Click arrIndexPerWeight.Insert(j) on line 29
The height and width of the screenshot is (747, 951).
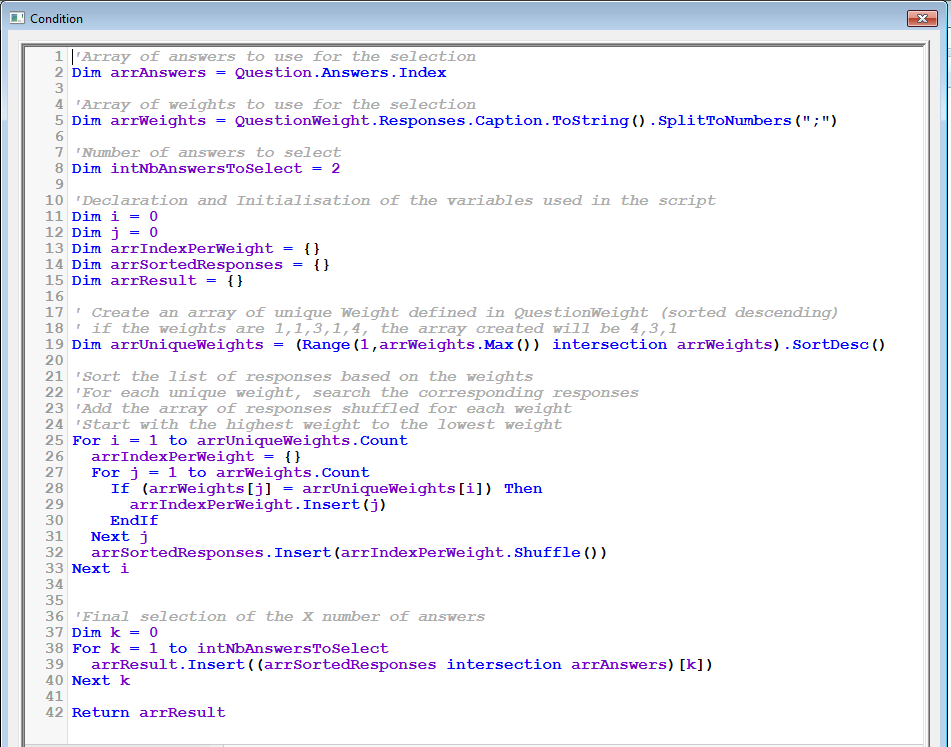click(x=257, y=504)
